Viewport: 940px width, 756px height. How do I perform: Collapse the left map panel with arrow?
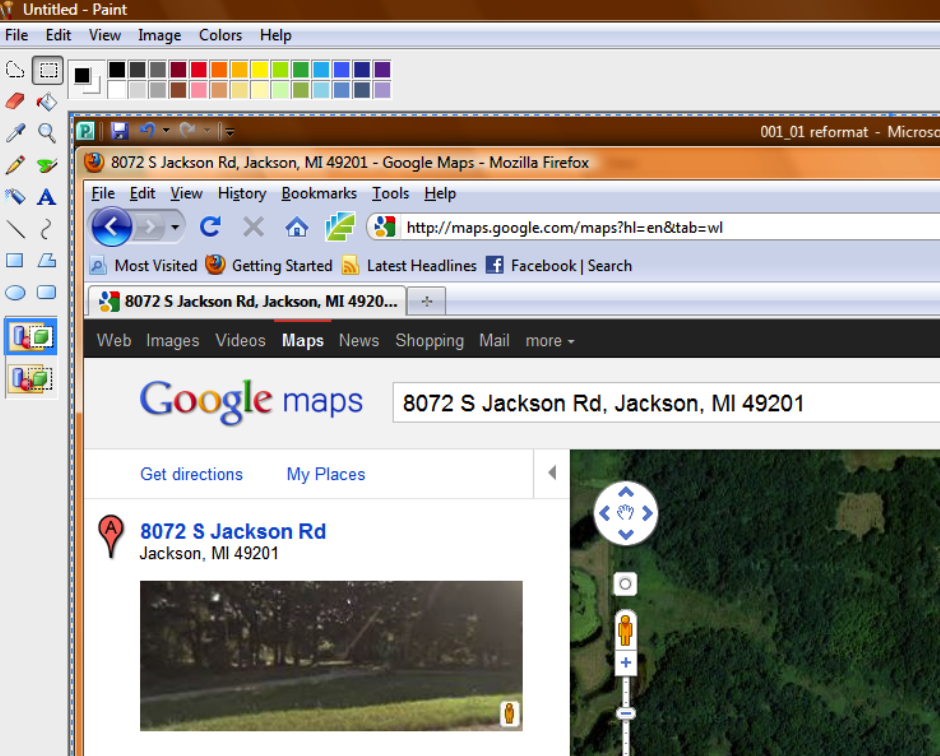tap(552, 472)
